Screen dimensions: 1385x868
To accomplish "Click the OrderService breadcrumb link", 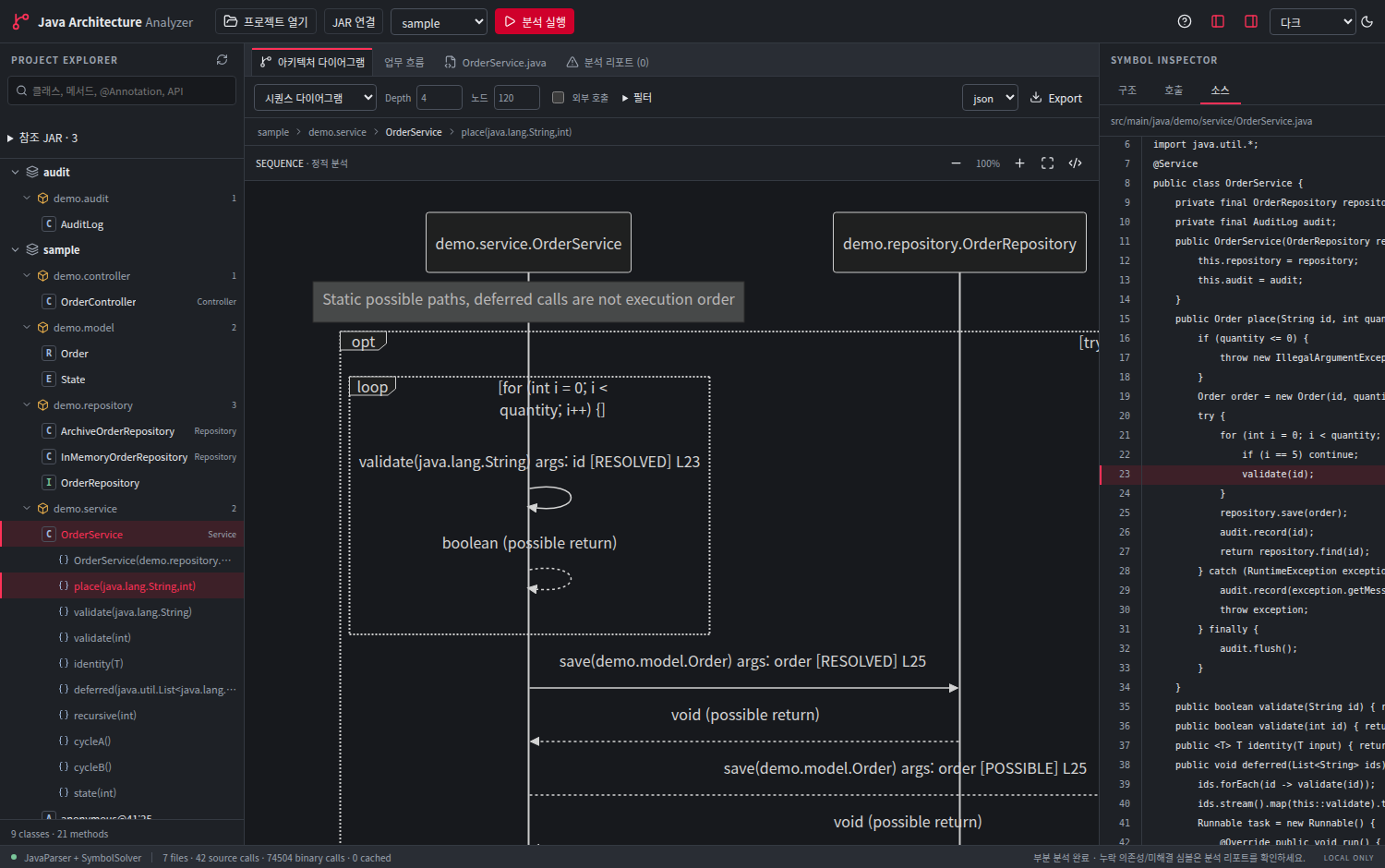I will point(414,132).
